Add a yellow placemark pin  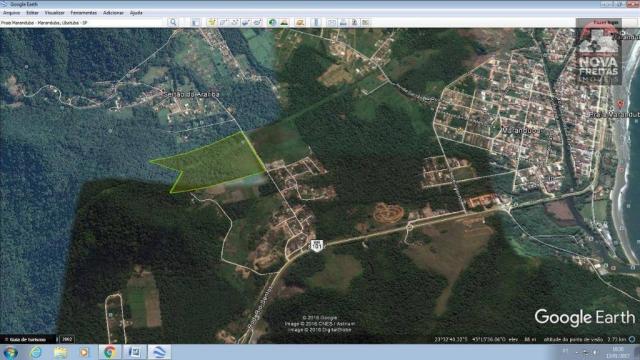coord(211,22)
